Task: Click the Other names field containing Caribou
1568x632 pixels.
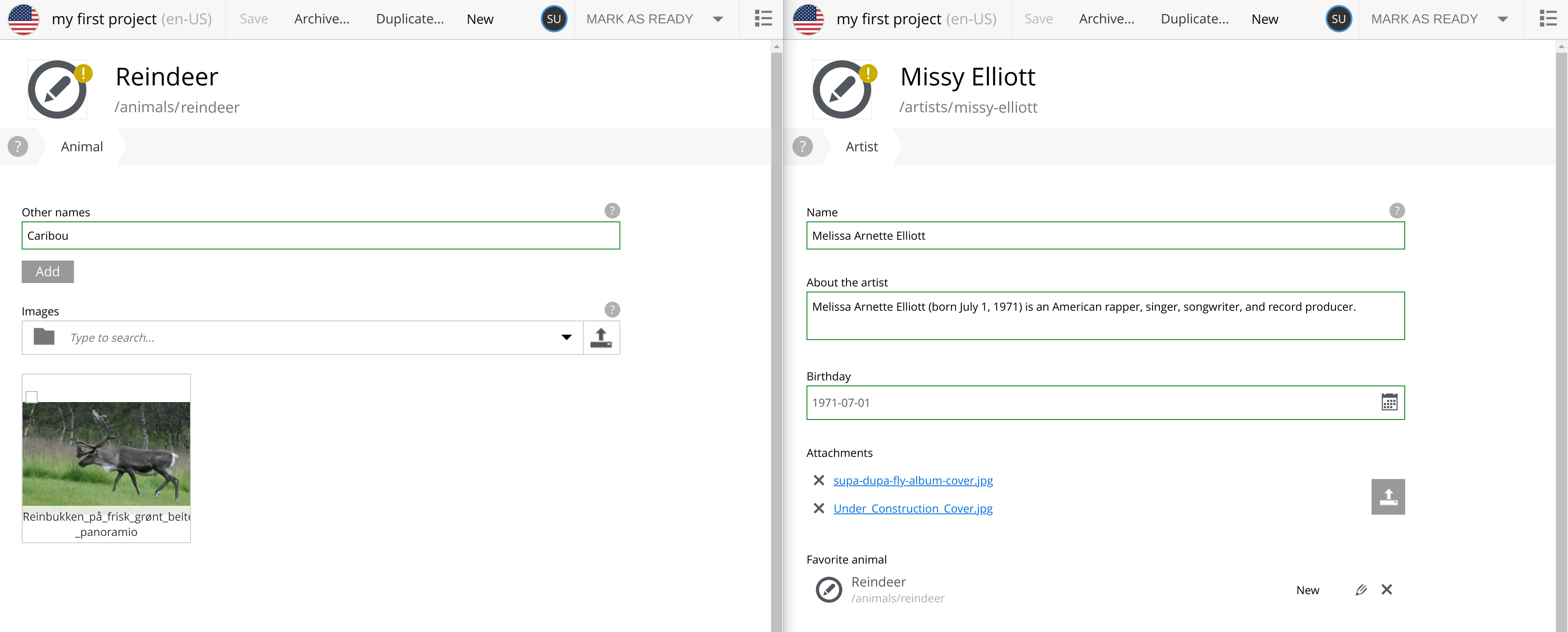Action: [x=321, y=235]
